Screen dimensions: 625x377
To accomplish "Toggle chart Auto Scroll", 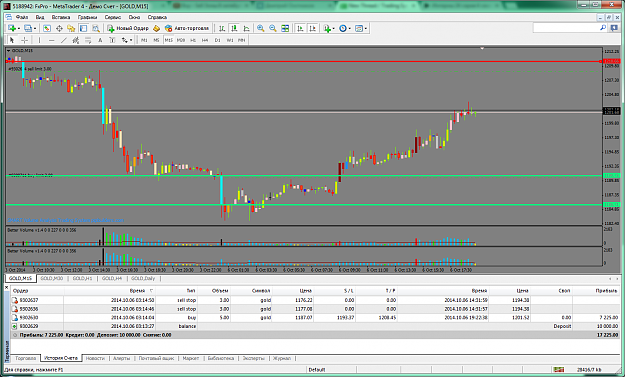I will pyautogui.click(x=300, y=28).
